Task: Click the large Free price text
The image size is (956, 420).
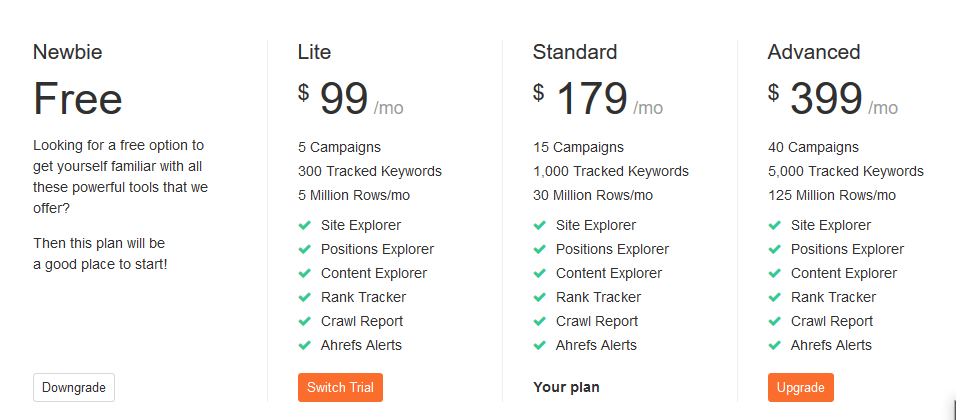Action: coord(77,99)
